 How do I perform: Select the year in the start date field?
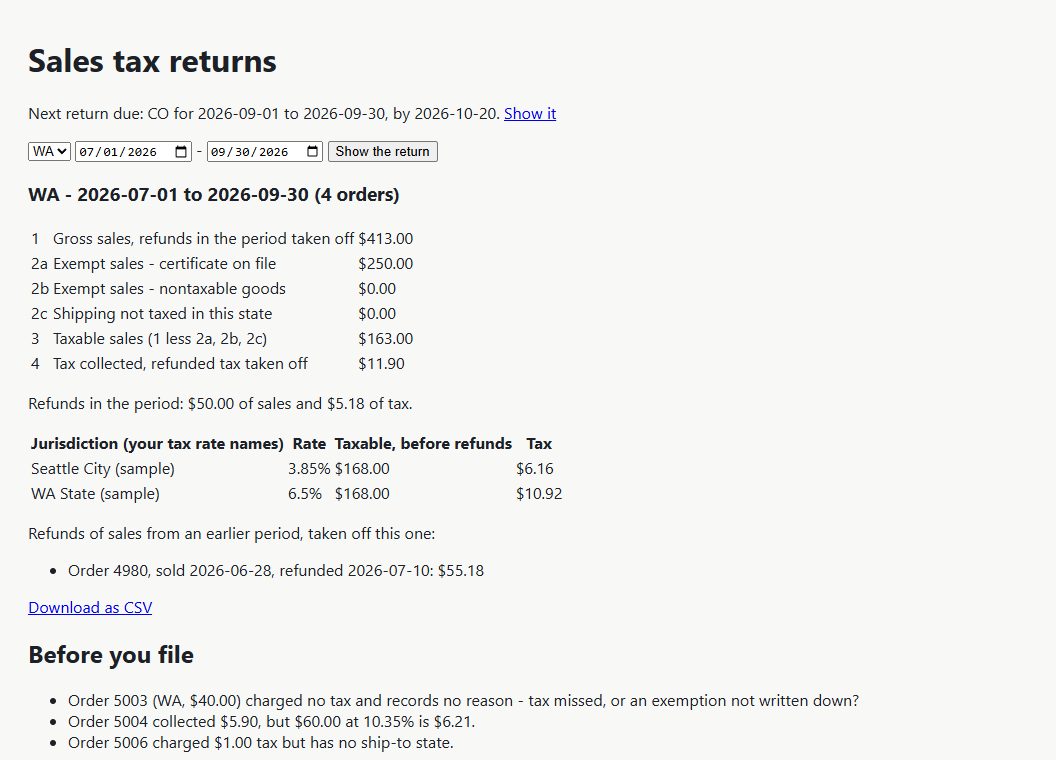pos(142,152)
